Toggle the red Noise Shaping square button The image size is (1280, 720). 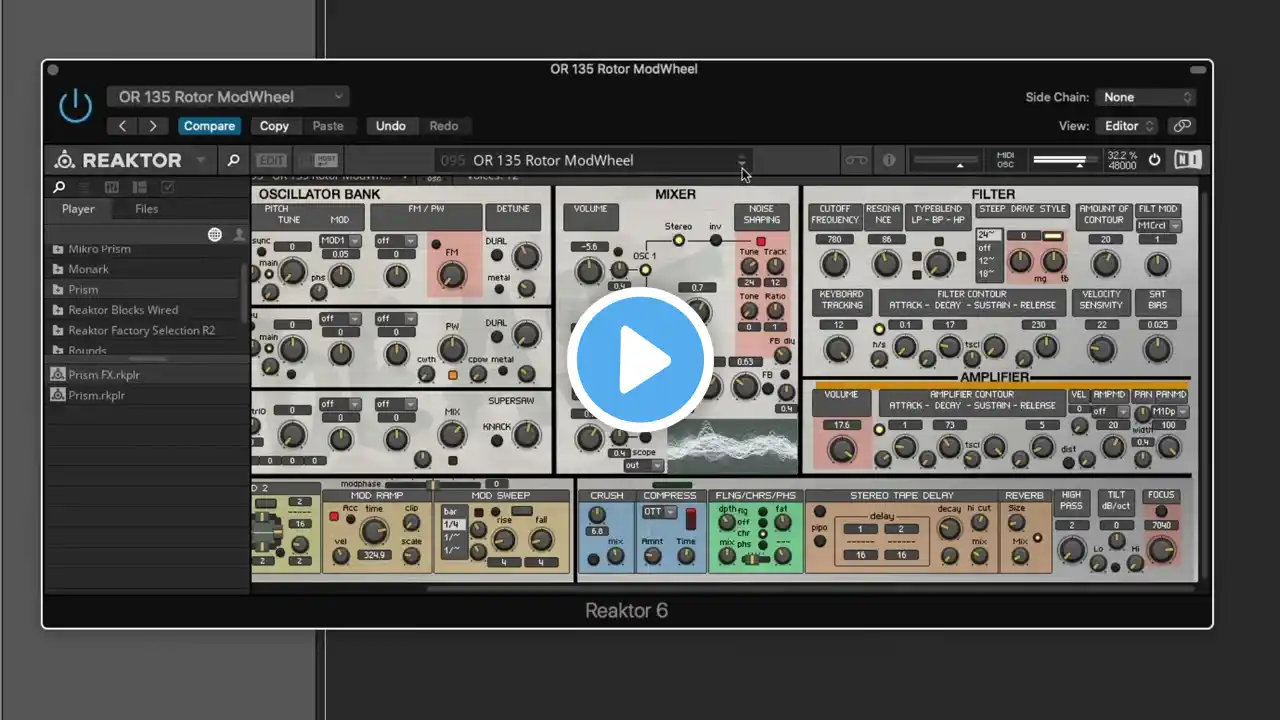[760, 242]
